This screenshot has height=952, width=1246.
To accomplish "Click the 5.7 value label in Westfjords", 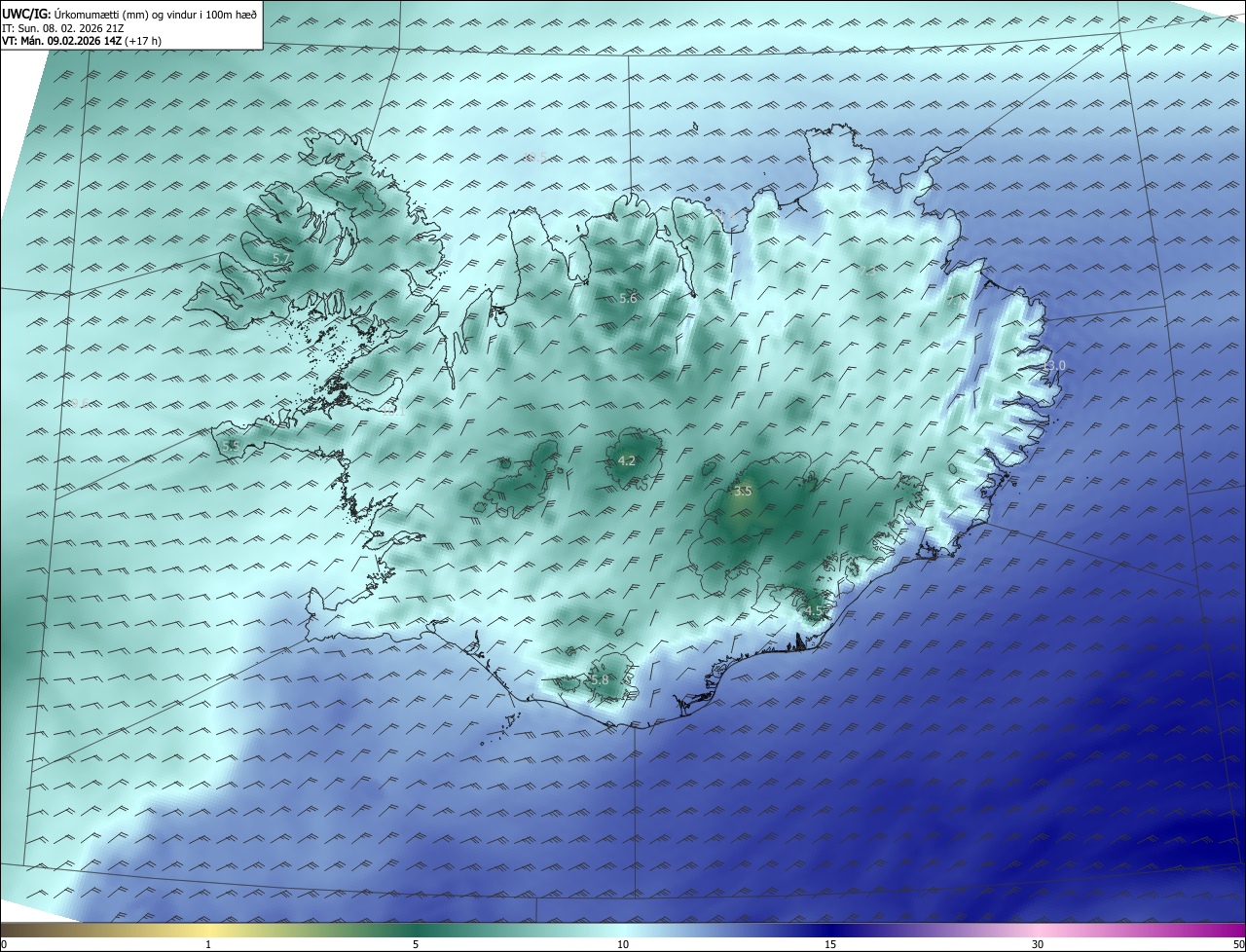I will tap(280, 258).
